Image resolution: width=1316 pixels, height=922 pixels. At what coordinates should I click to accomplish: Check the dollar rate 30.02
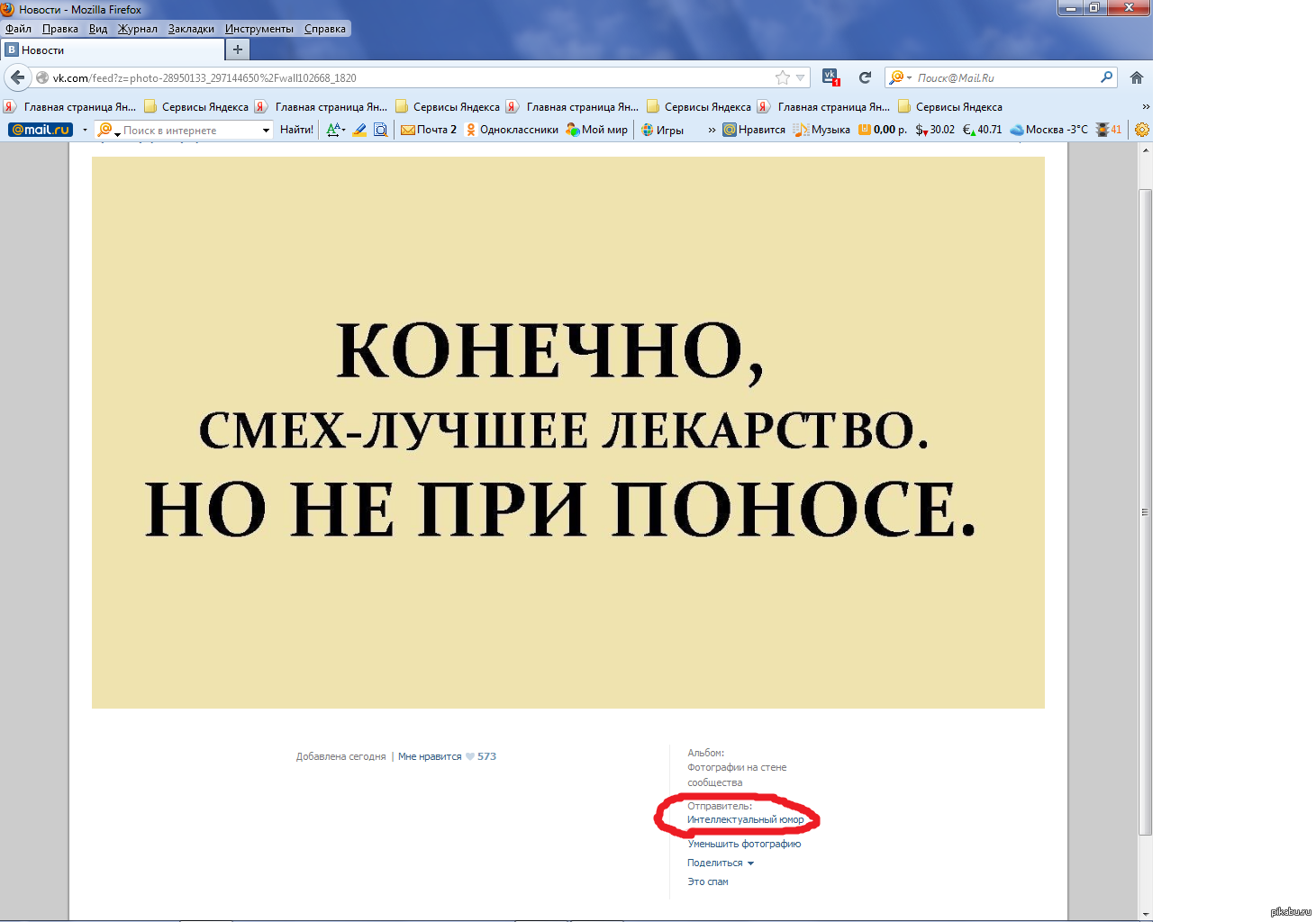935,130
